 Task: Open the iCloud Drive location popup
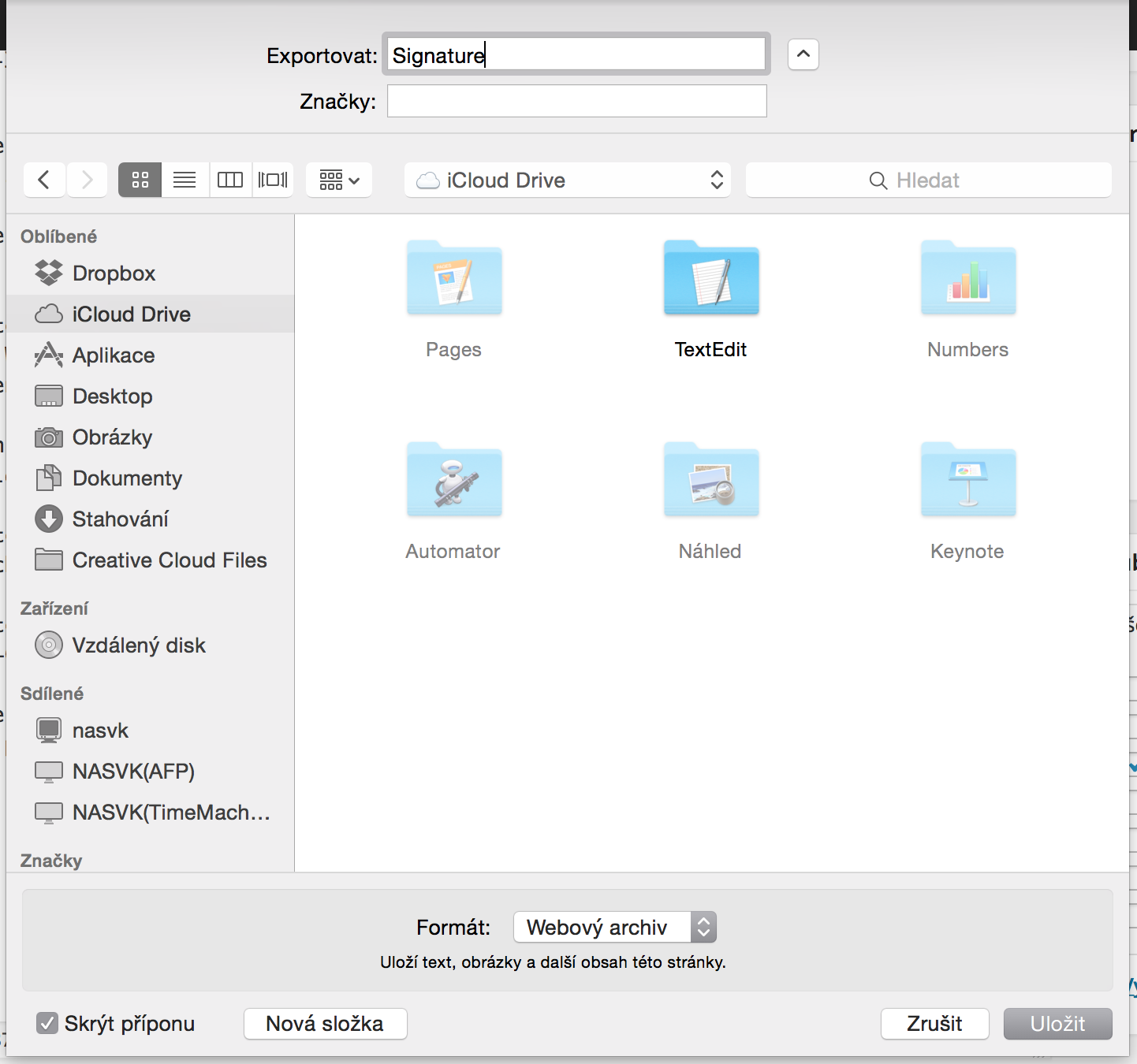tap(568, 180)
